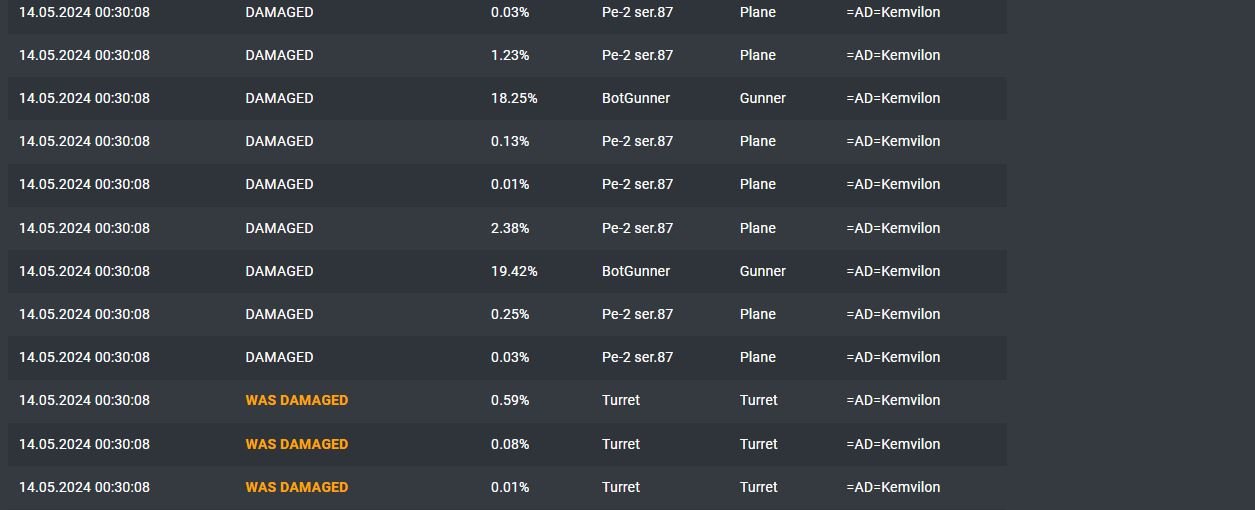This screenshot has width=1255, height=510.
Task: Click the 18.25% damage value
Action: coord(514,98)
